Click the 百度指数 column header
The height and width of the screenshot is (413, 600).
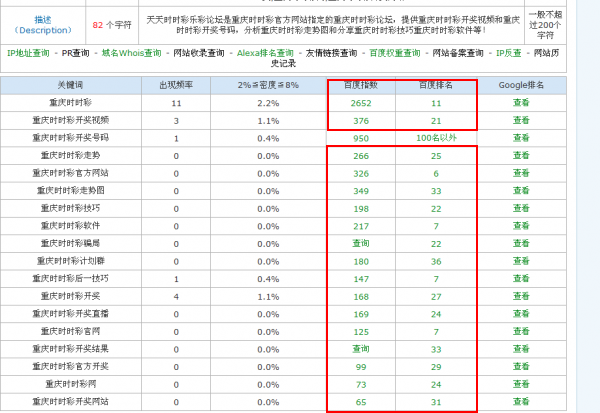[361, 86]
